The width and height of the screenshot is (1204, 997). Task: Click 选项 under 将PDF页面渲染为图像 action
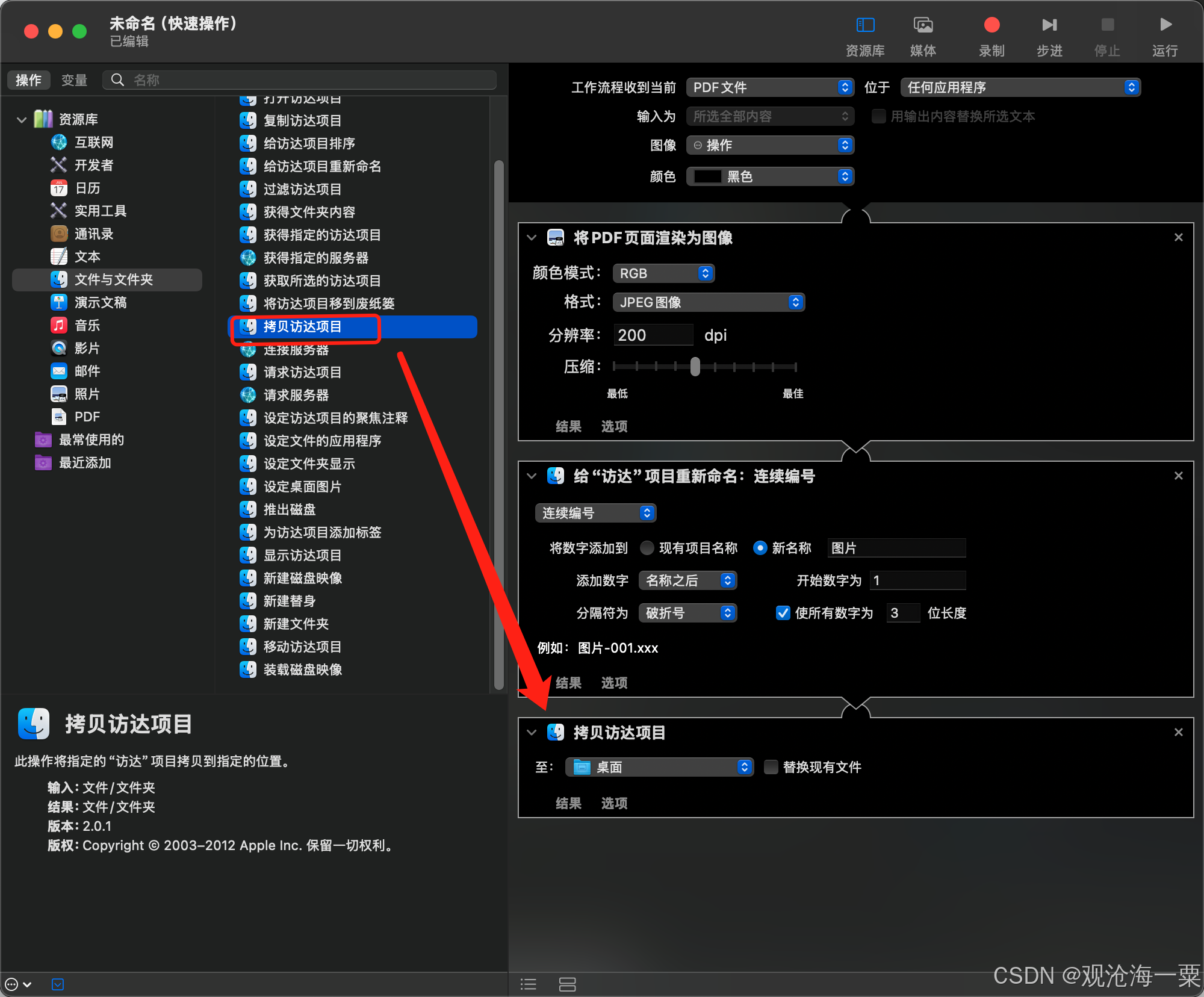pyautogui.click(x=614, y=426)
